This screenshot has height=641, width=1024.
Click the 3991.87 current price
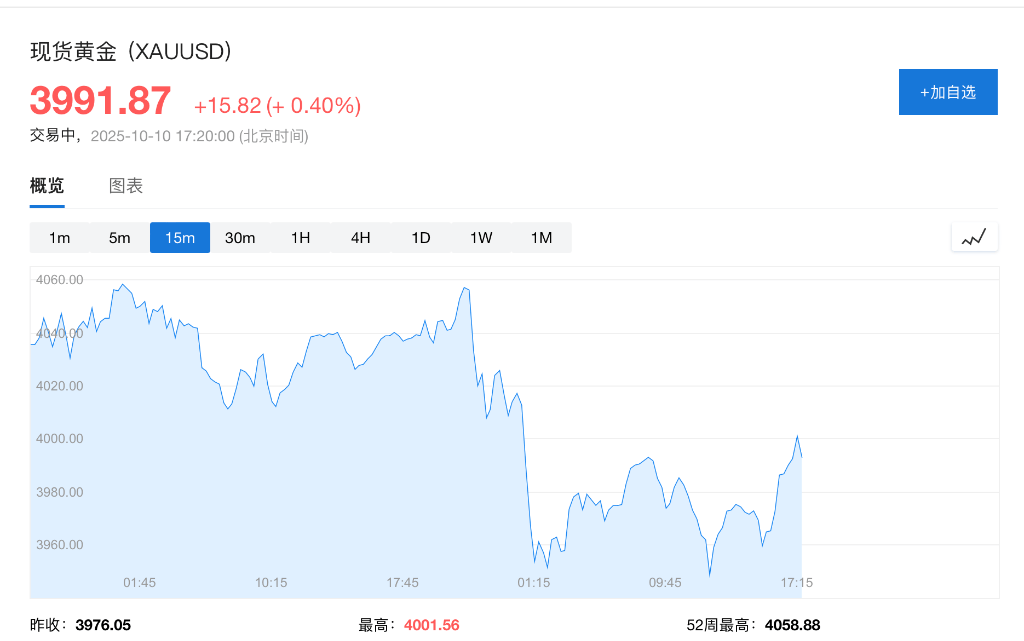click(x=101, y=101)
